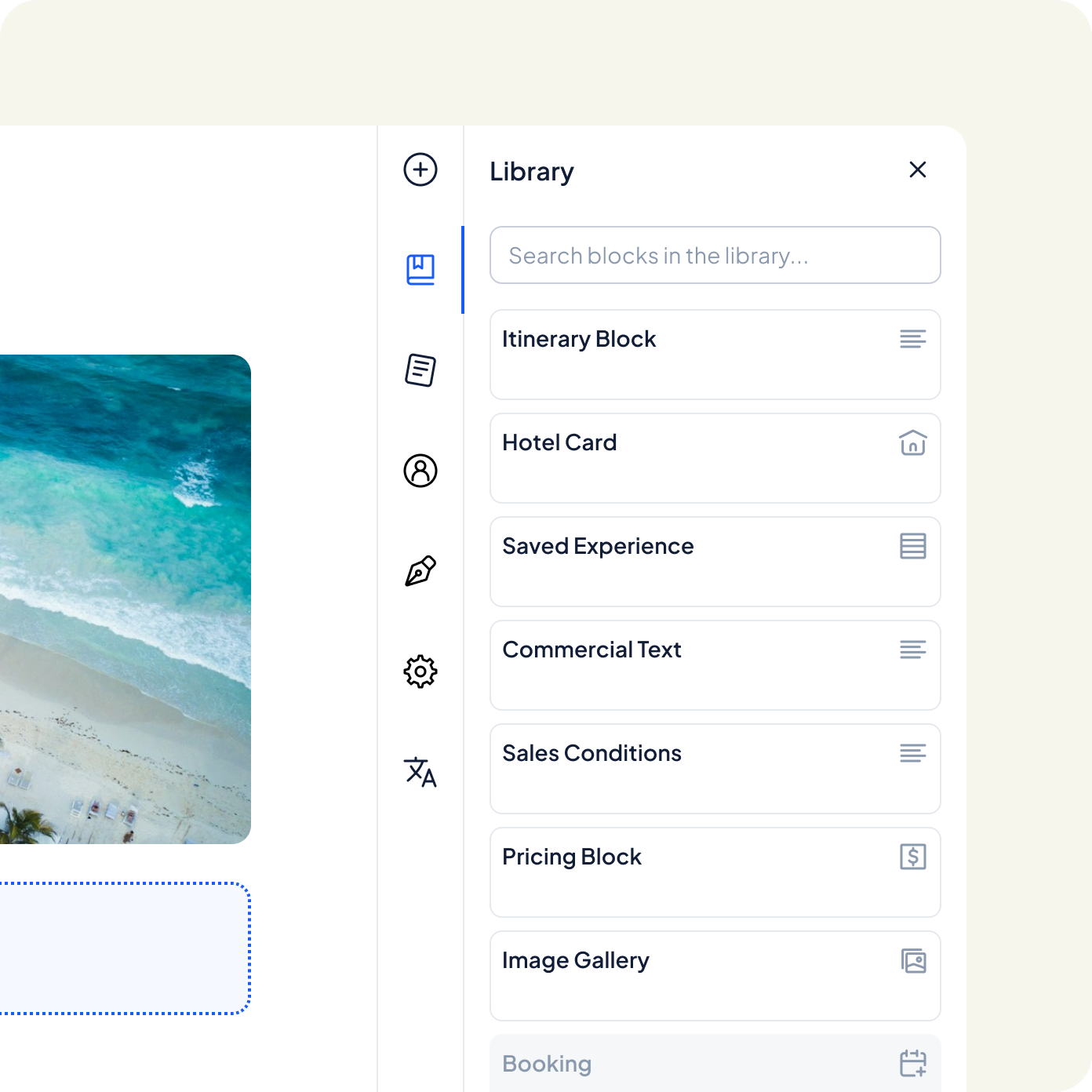
Task: Open the translate language icon
Action: 420,772
